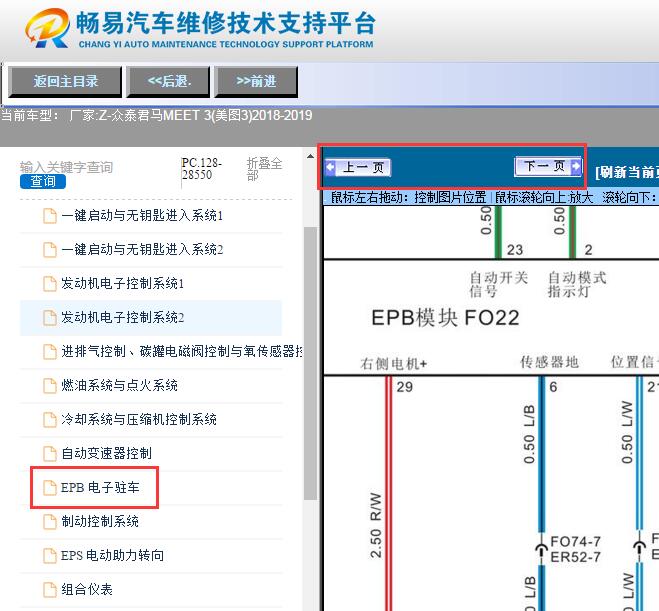Viewport: 659px width, 611px height.
Task: Click 折叠全部 to collapse all
Action: 264,169
